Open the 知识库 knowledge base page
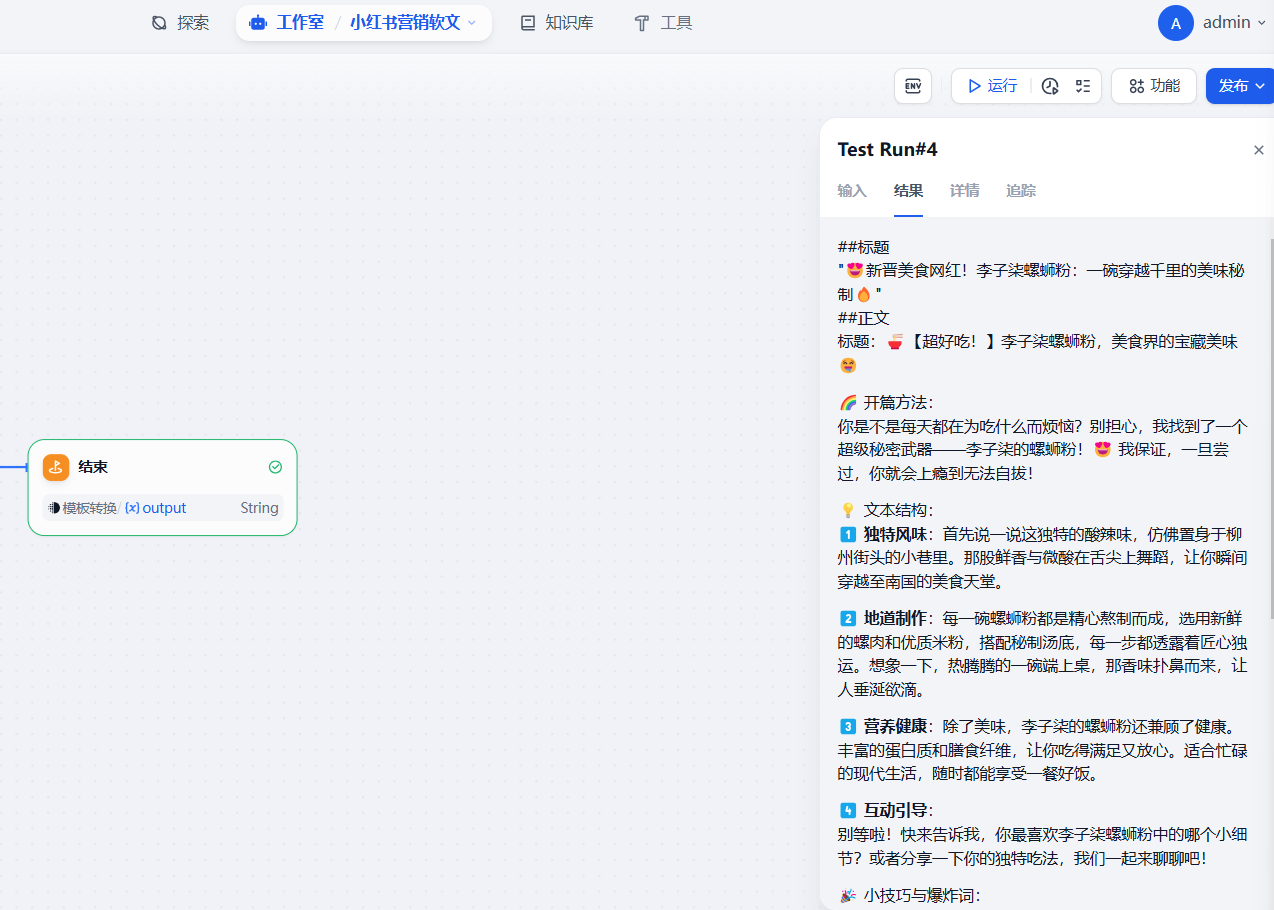This screenshot has width=1274, height=910. click(557, 23)
